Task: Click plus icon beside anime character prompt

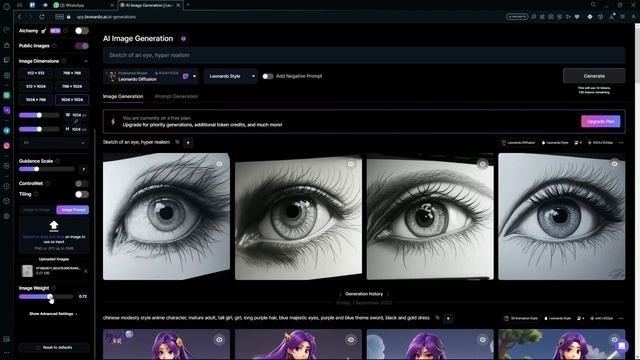Action: (x=448, y=318)
